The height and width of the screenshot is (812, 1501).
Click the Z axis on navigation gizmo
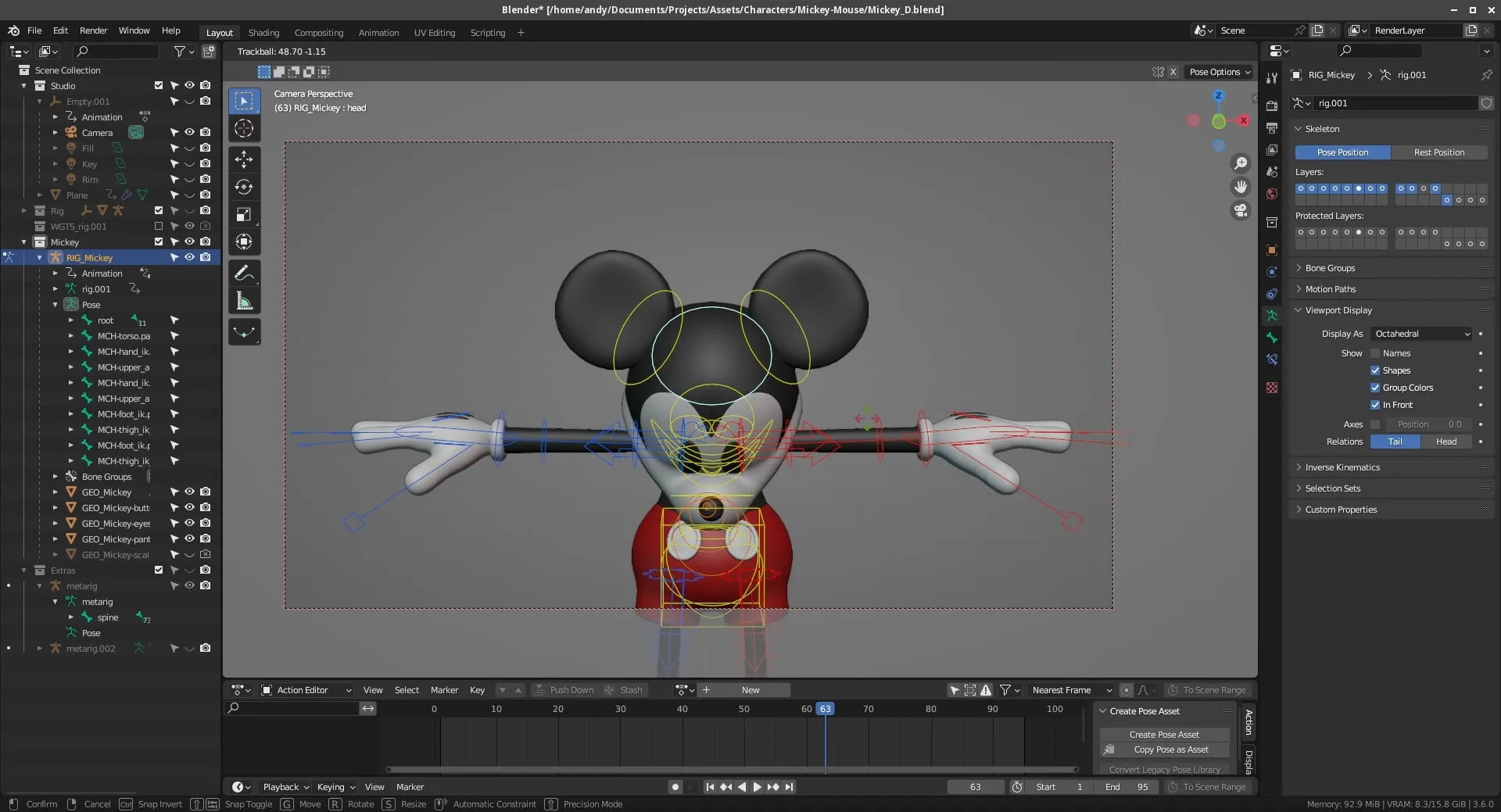[1218, 95]
